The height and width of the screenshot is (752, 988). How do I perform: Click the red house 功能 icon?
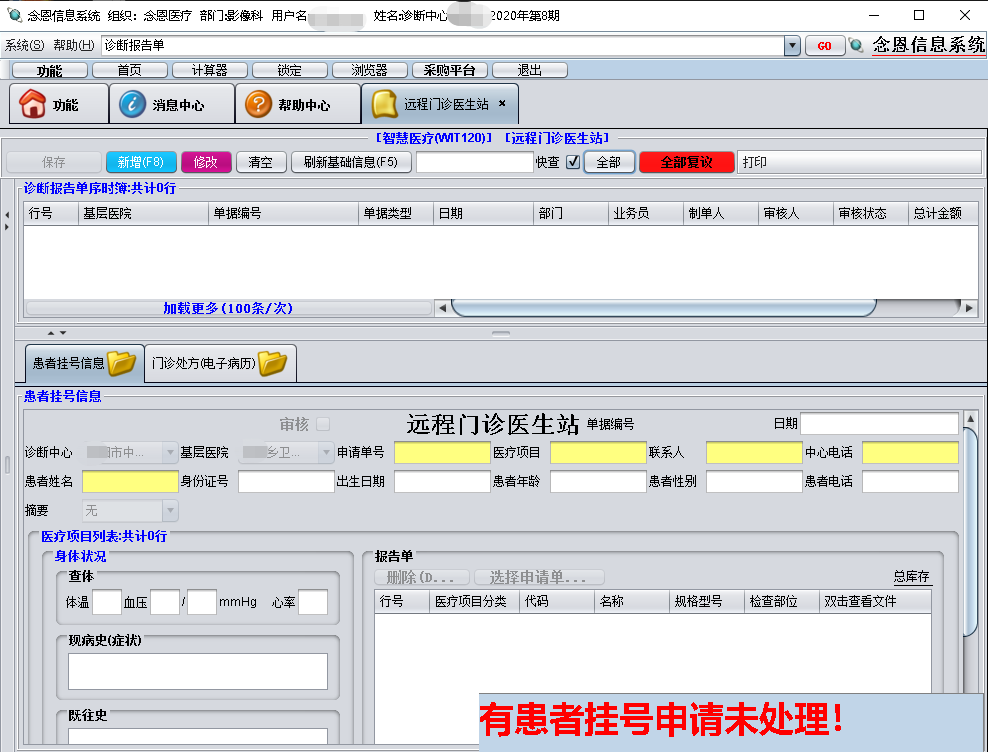33,104
